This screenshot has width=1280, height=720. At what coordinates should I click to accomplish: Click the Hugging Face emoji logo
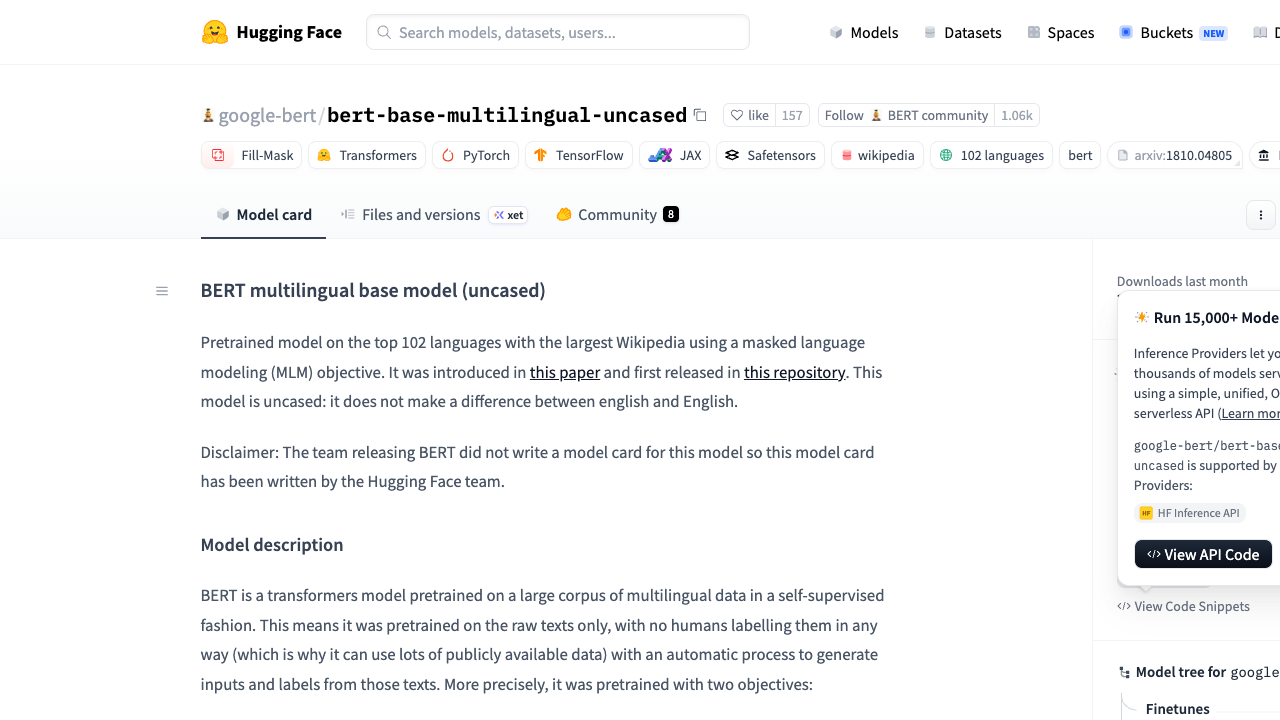[x=215, y=32]
